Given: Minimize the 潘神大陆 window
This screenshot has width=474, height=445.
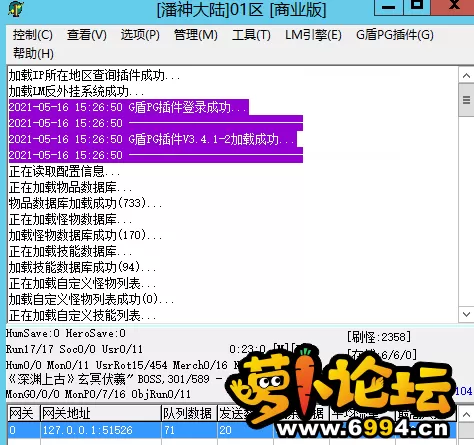Looking at the screenshot, I should 389,7.
